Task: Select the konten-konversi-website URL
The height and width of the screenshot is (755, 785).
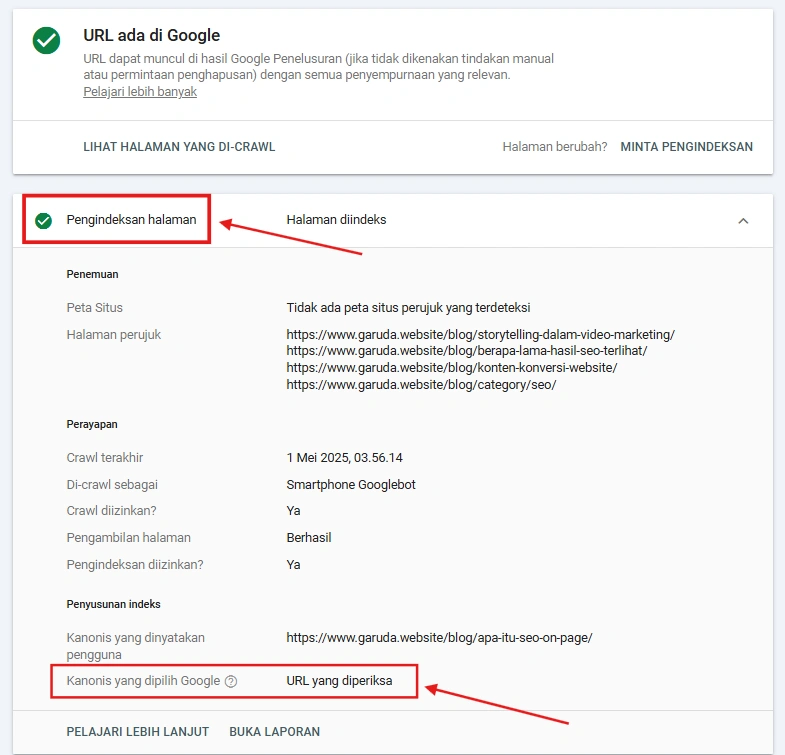Action: pos(452,367)
